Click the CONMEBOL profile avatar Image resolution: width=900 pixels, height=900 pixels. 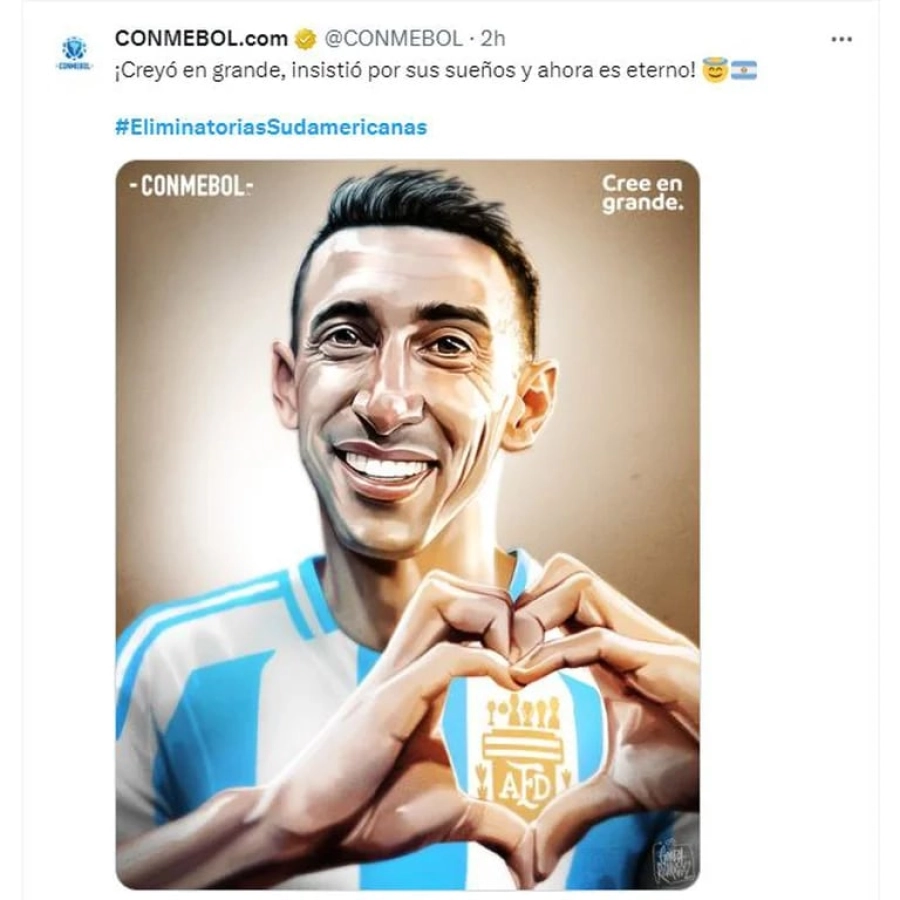[75, 53]
